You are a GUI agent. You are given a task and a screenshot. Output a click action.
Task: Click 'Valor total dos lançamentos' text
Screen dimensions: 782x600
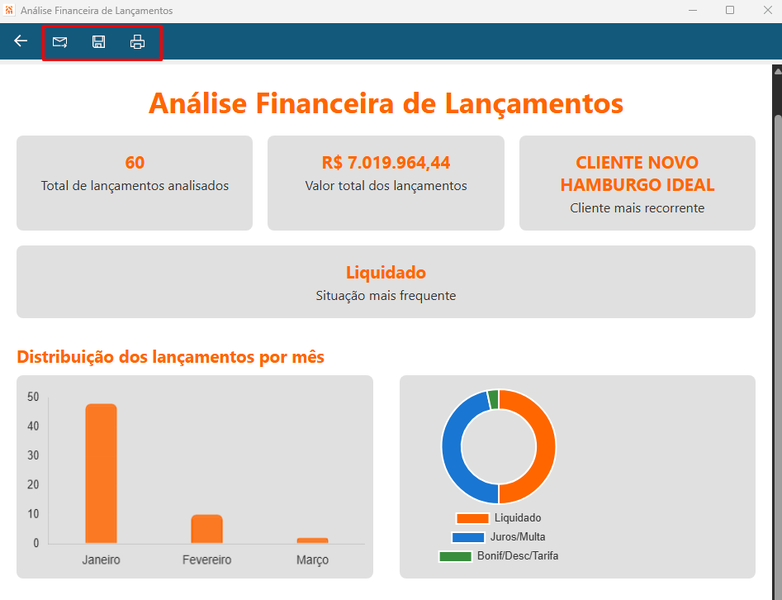[386, 186]
